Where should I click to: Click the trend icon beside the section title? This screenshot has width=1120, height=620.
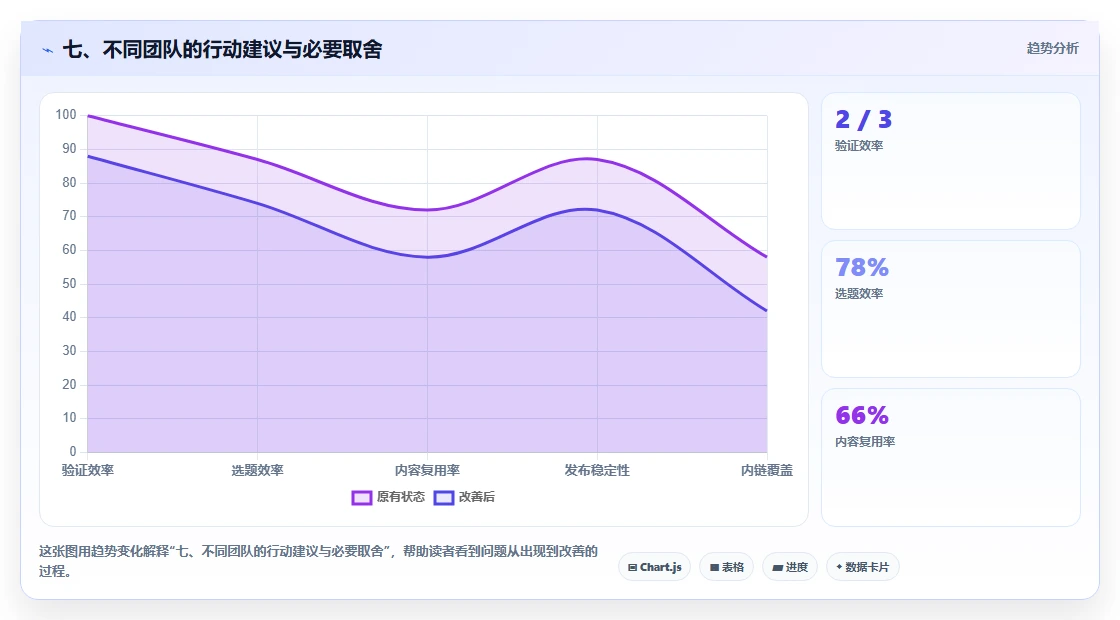47,50
